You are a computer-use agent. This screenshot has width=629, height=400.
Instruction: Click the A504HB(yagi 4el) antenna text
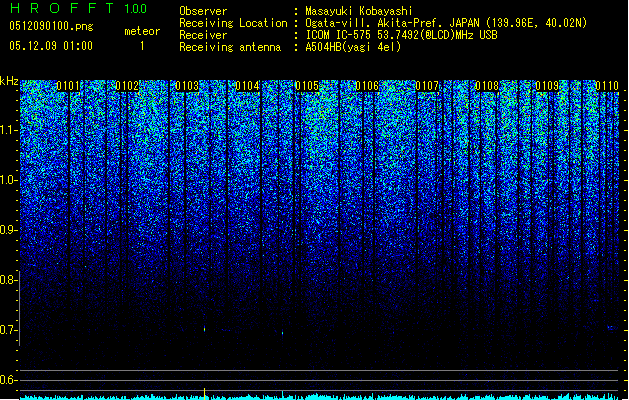pyautogui.click(x=353, y=47)
